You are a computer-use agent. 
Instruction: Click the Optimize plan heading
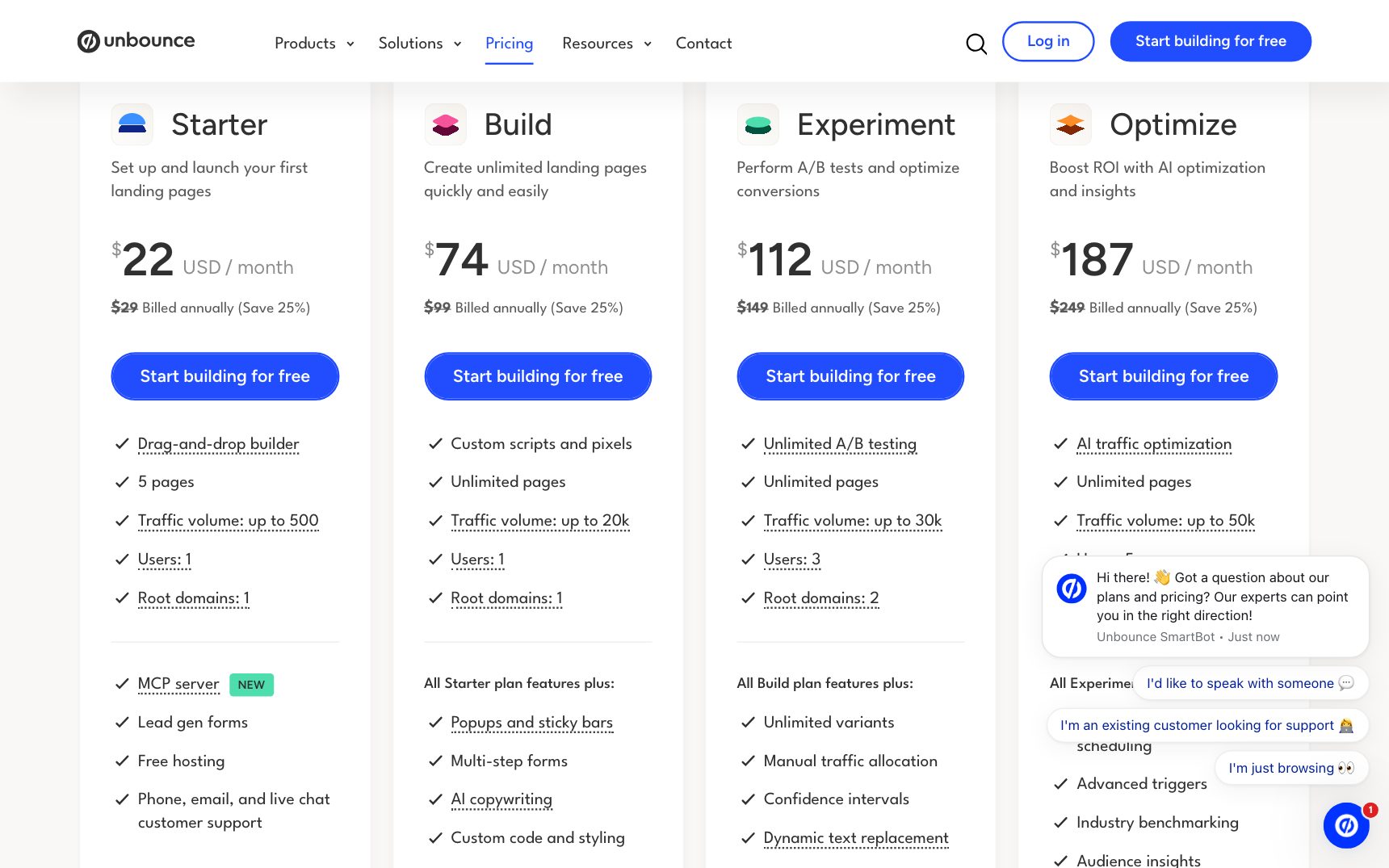(1173, 124)
